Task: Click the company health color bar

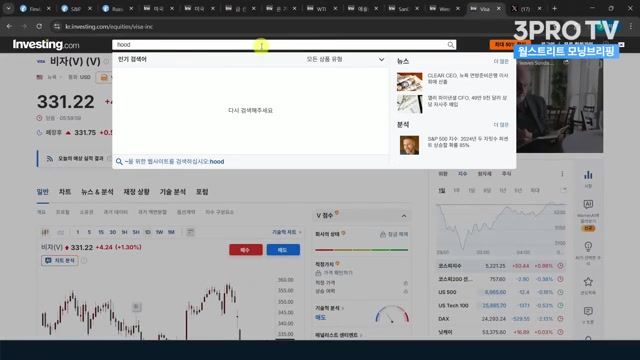Action: [x=361, y=250]
